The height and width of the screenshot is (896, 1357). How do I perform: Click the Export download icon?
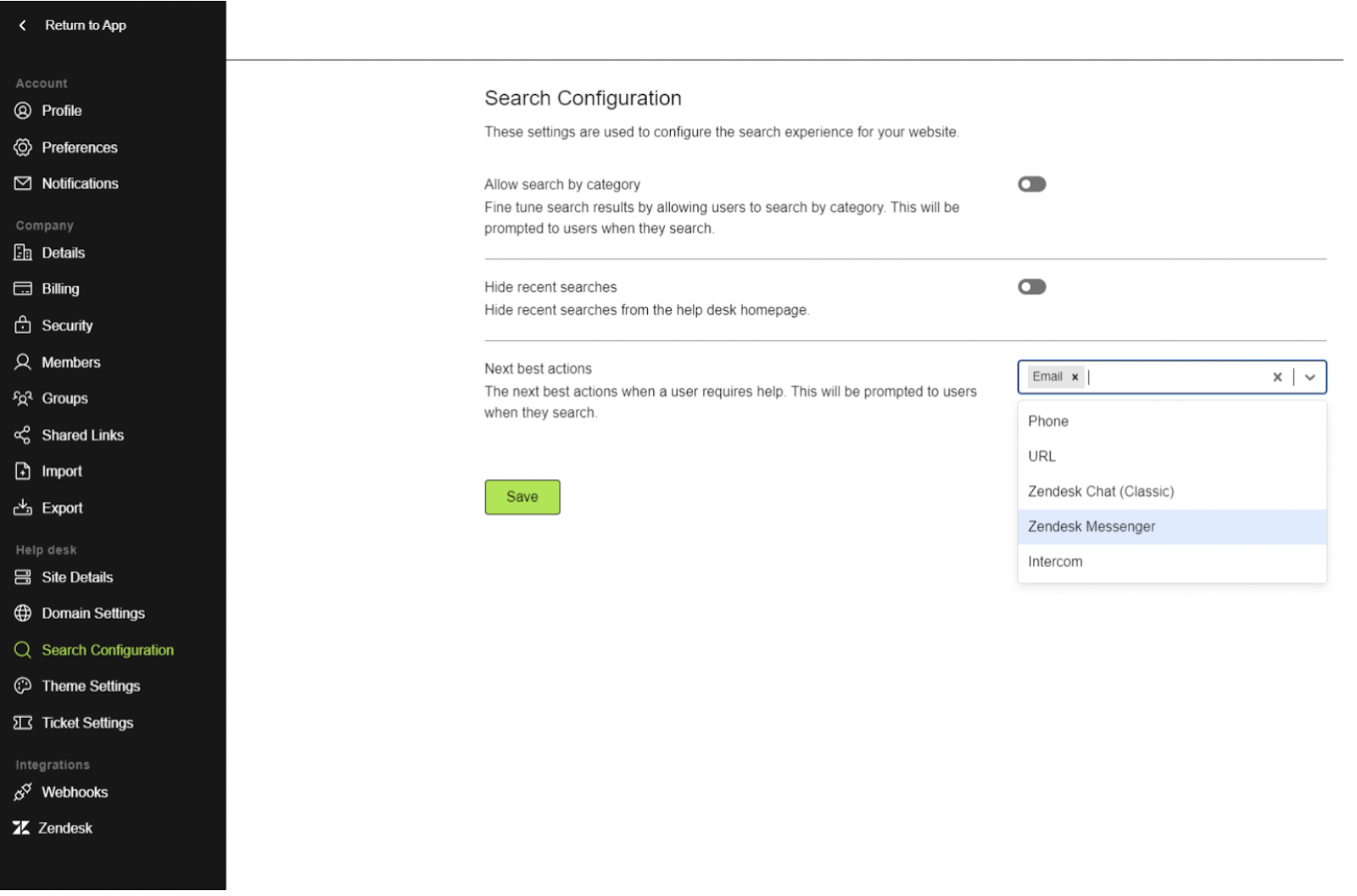23,509
